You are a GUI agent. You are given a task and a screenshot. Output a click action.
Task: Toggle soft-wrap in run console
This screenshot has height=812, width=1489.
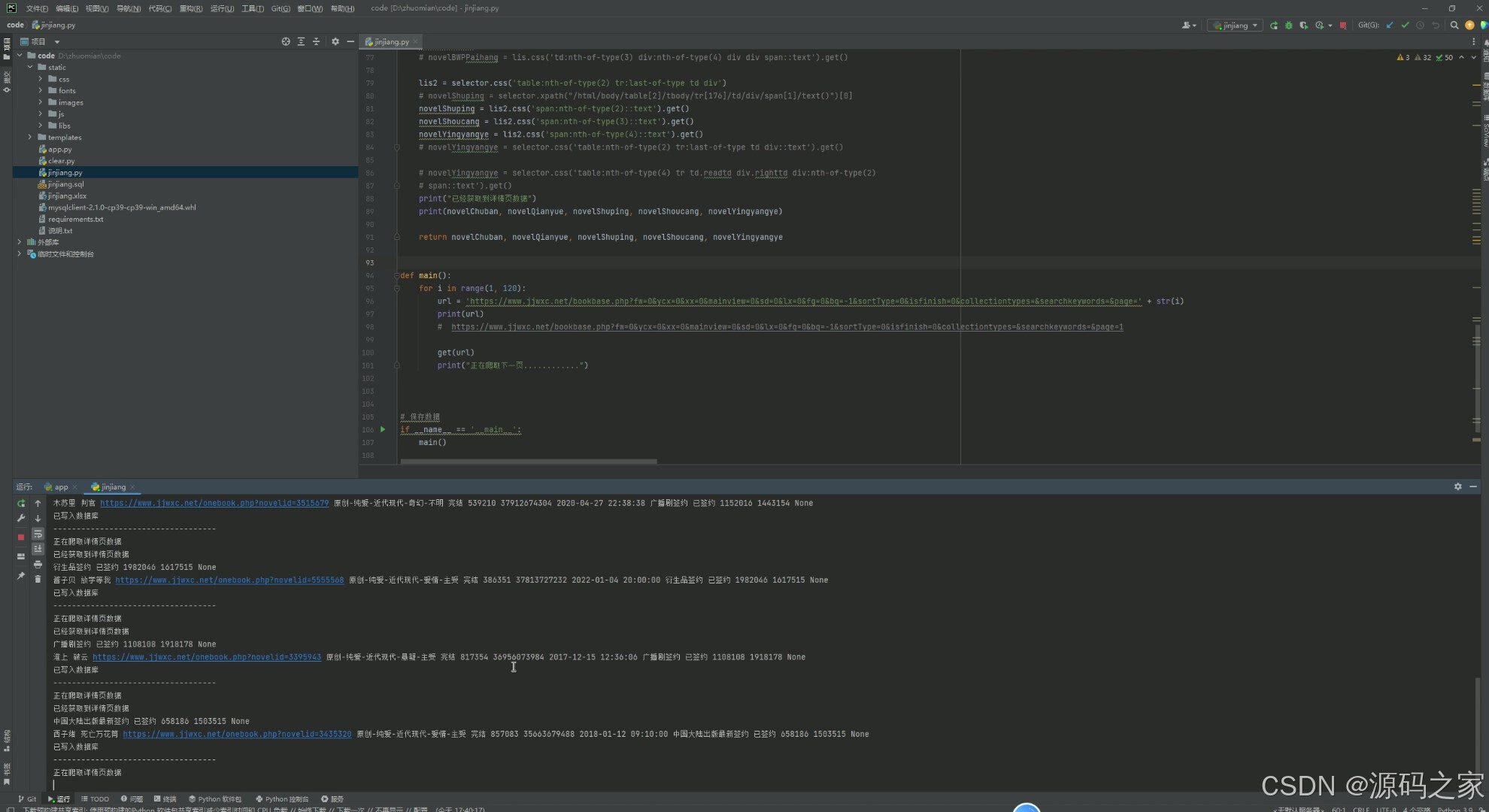(38, 534)
